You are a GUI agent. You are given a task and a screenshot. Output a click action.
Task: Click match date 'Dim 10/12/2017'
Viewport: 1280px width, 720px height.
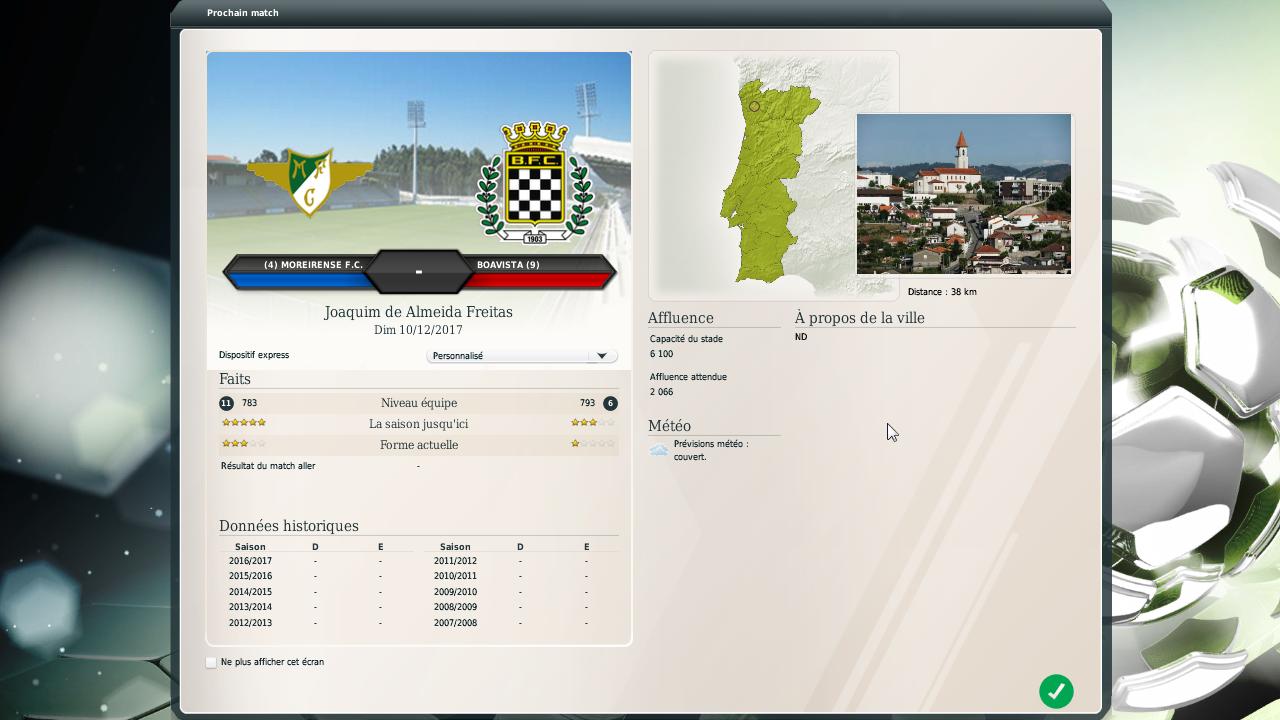(x=418, y=330)
